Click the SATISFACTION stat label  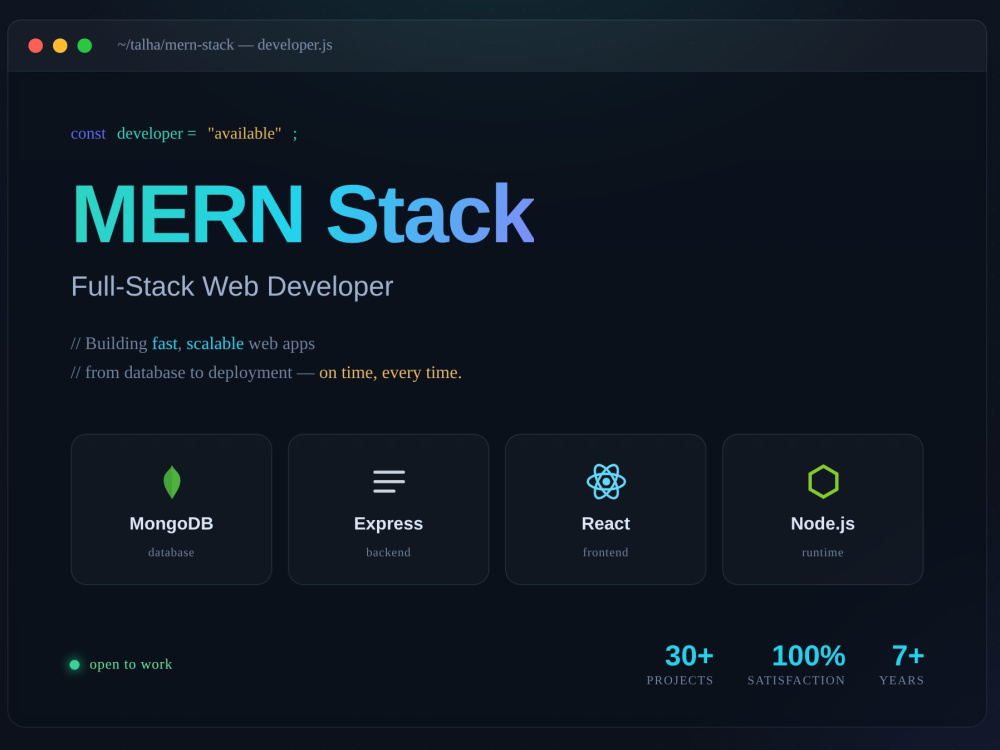click(x=797, y=680)
